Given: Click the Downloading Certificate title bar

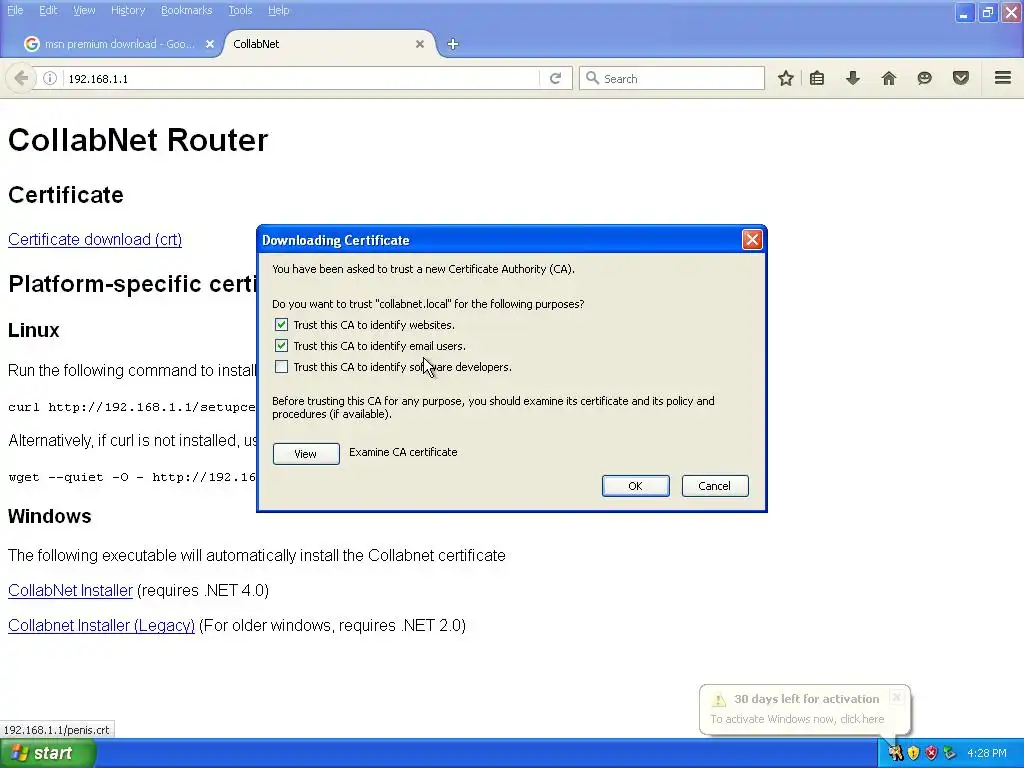Looking at the screenshot, I should 500,240.
